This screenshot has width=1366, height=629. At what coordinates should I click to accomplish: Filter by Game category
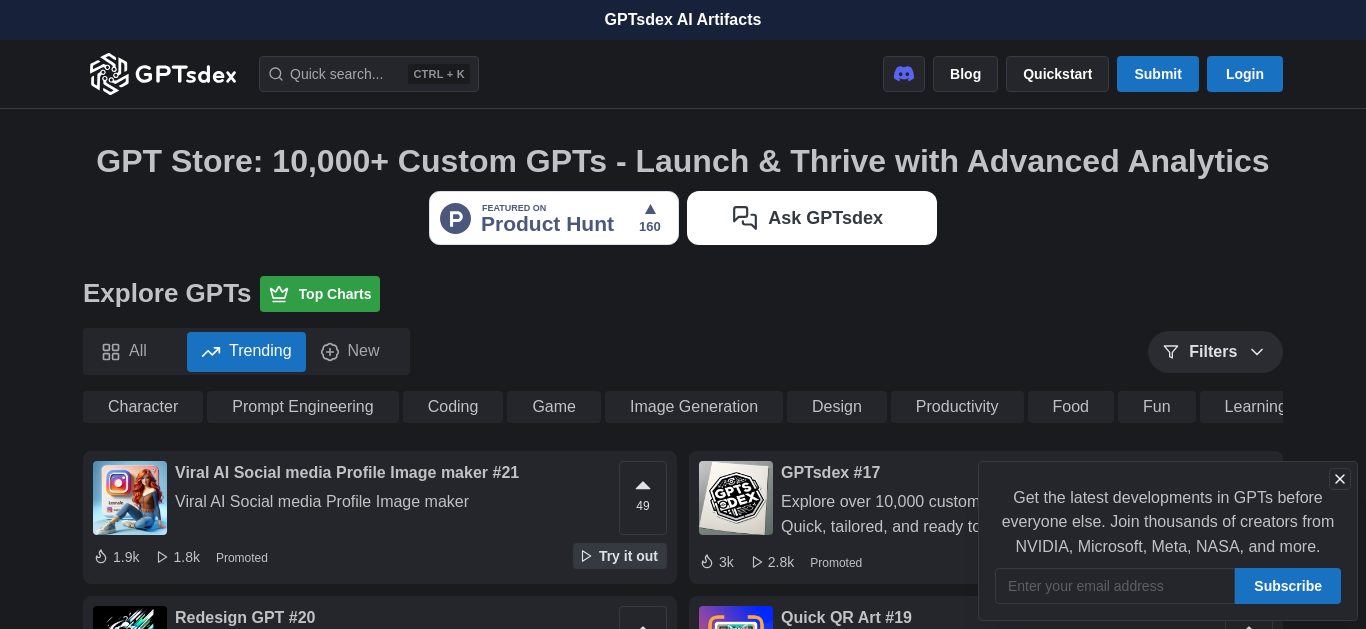coord(554,407)
